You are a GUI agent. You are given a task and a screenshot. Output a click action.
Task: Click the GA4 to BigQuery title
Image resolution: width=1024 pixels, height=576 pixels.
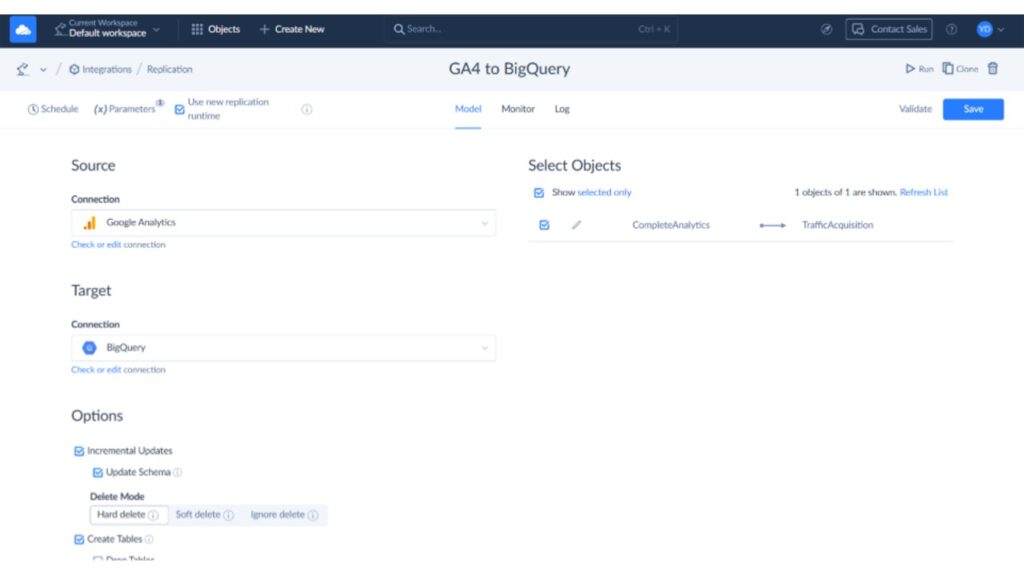point(509,69)
